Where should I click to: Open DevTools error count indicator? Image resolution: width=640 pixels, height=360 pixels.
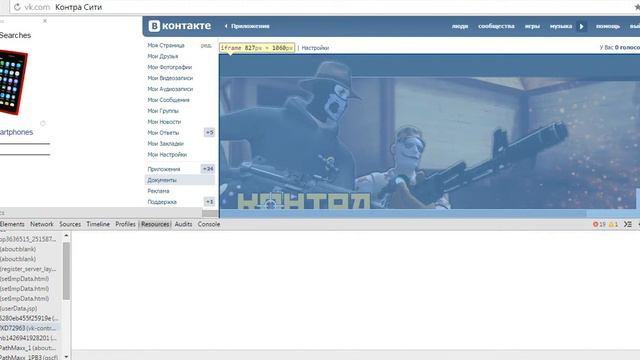click(599, 224)
